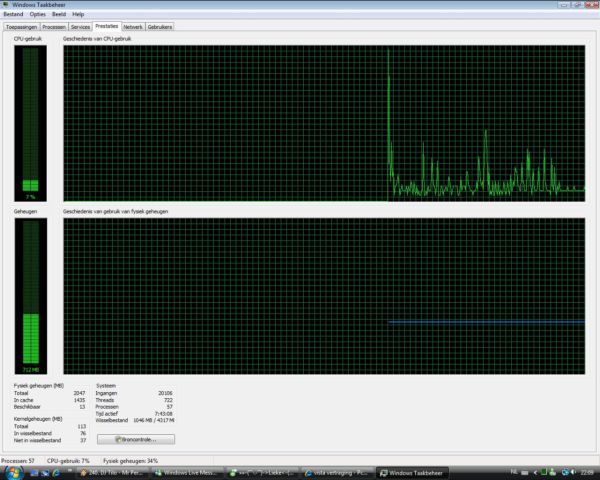The height and width of the screenshot is (480, 600).
Task: Open the Lieke chat taskbar button
Action: click(262, 473)
